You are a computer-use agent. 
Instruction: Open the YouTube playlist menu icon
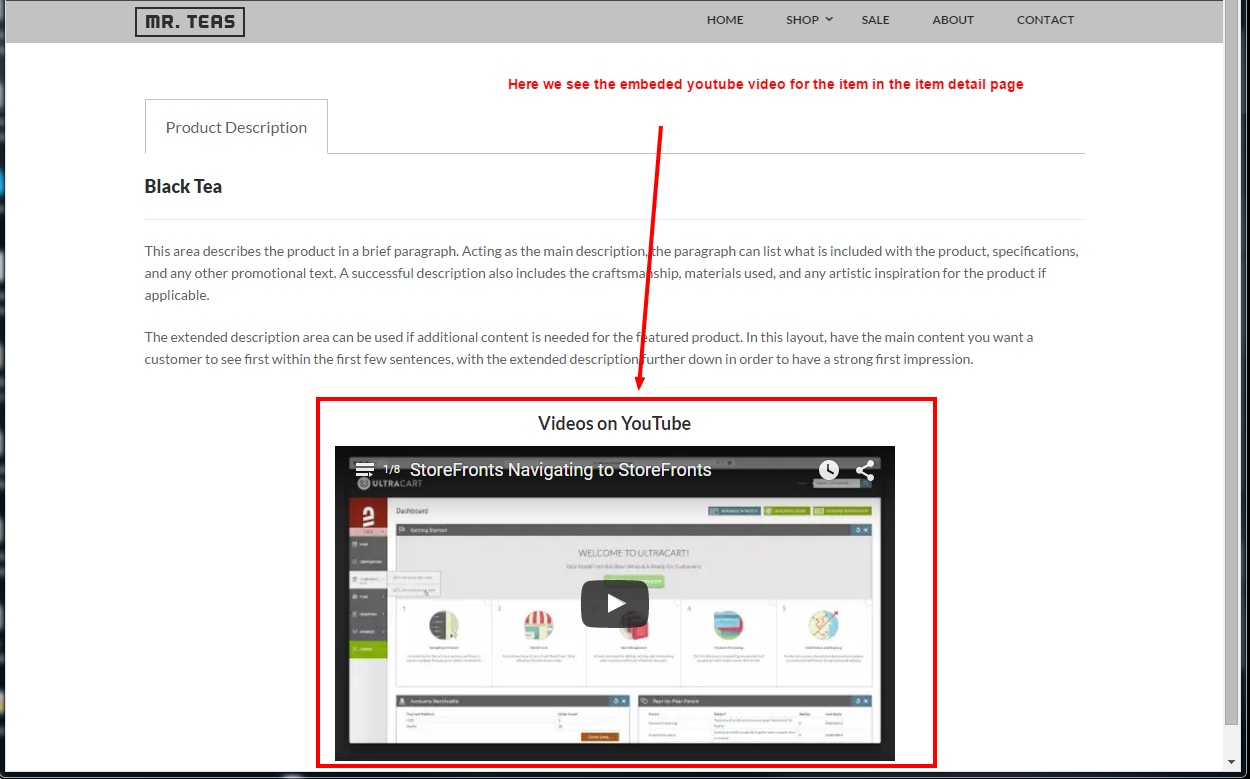(x=365, y=470)
